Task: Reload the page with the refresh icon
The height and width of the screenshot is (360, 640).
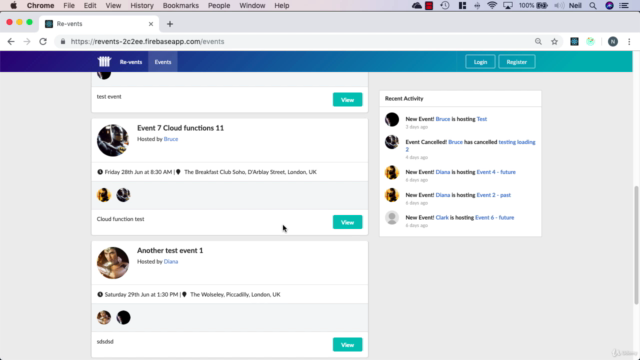Action: point(43,42)
